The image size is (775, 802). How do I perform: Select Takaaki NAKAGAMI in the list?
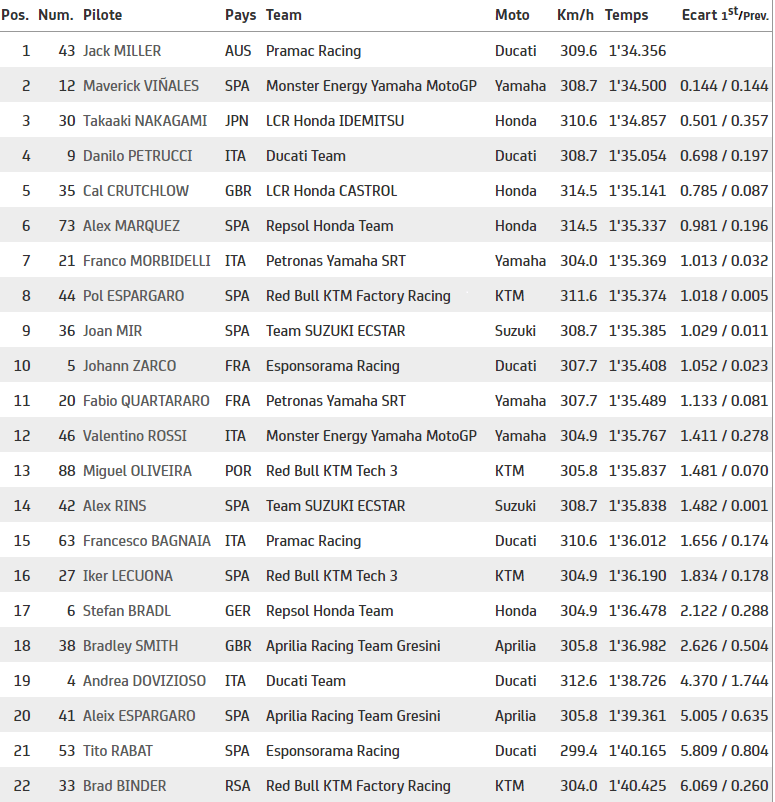point(145,121)
